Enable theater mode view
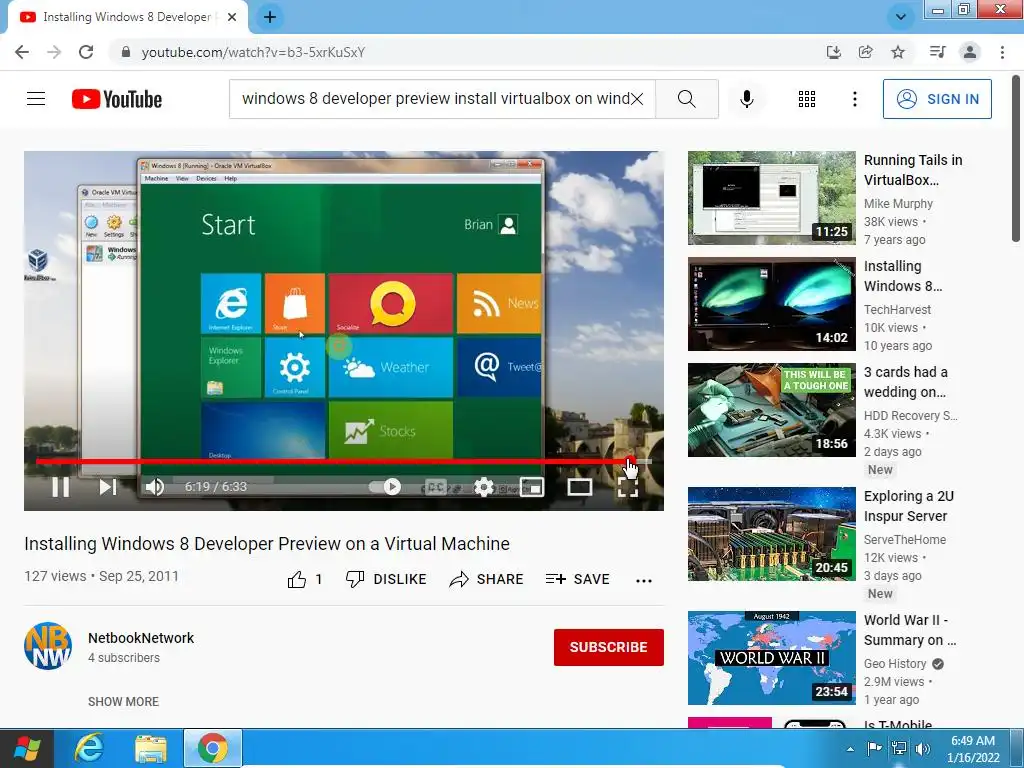Image resolution: width=1024 pixels, height=768 pixels. pyautogui.click(x=580, y=487)
